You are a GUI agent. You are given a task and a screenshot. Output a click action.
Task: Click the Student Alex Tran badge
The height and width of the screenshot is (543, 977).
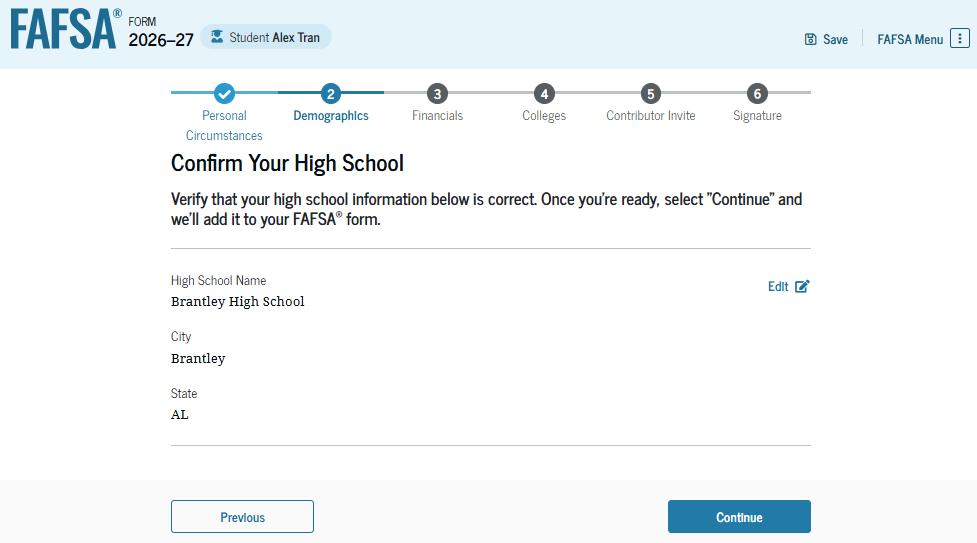pyautogui.click(x=266, y=37)
